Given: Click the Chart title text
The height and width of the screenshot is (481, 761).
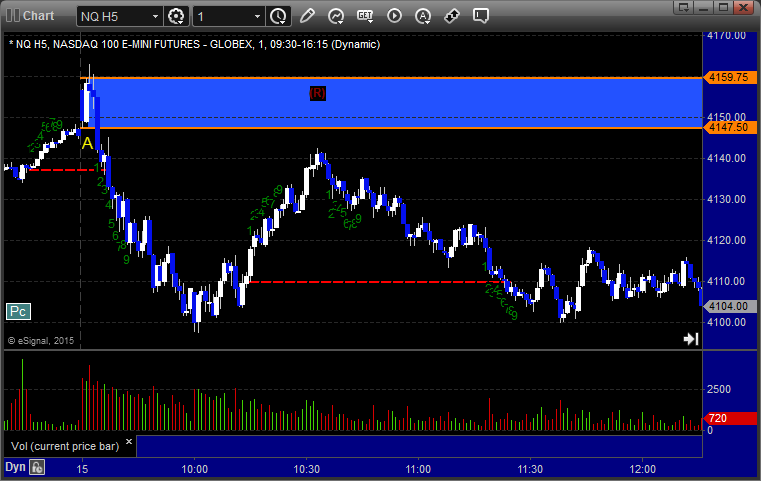Looking at the screenshot, I should pos(38,16).
